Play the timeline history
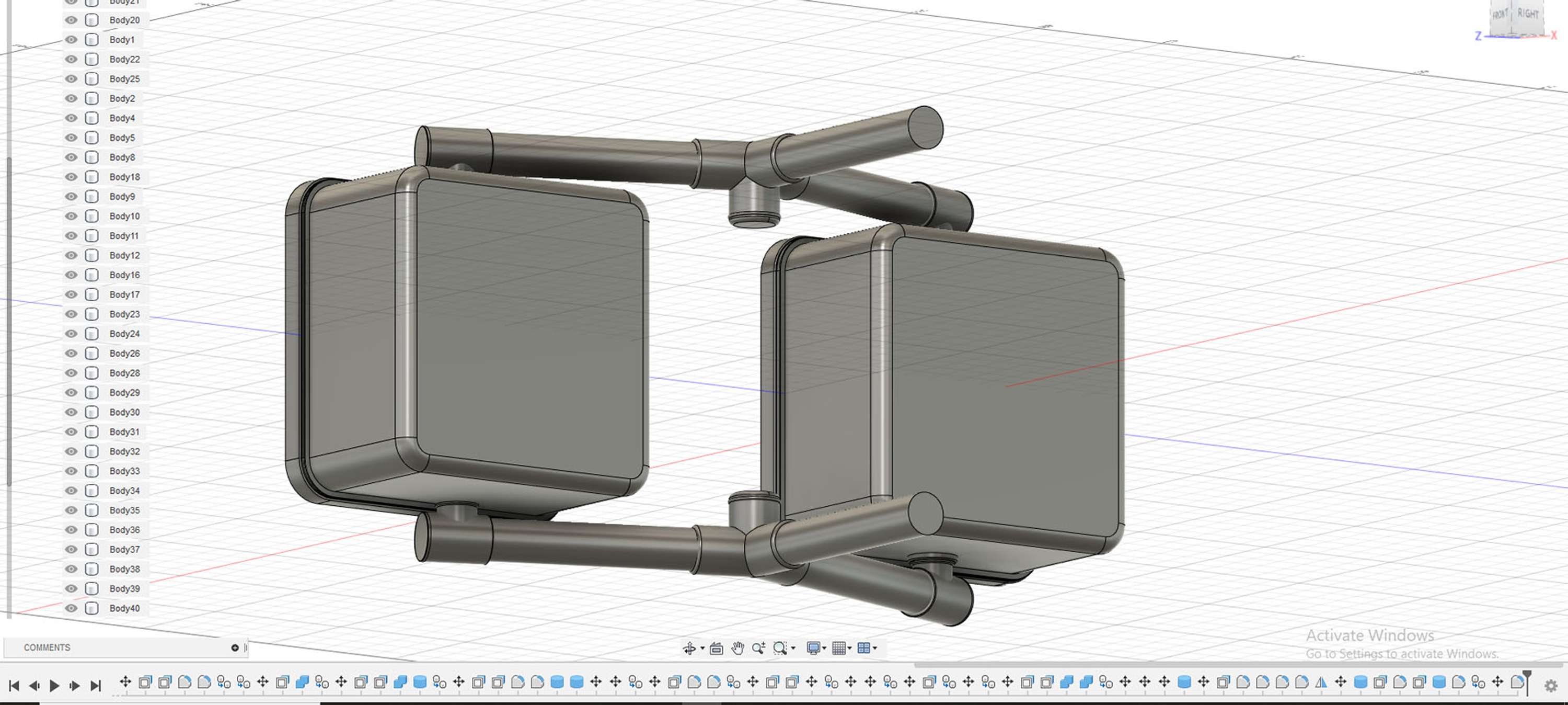The height and width of the screenshot is (705, 1568). (x=54, y=686)
